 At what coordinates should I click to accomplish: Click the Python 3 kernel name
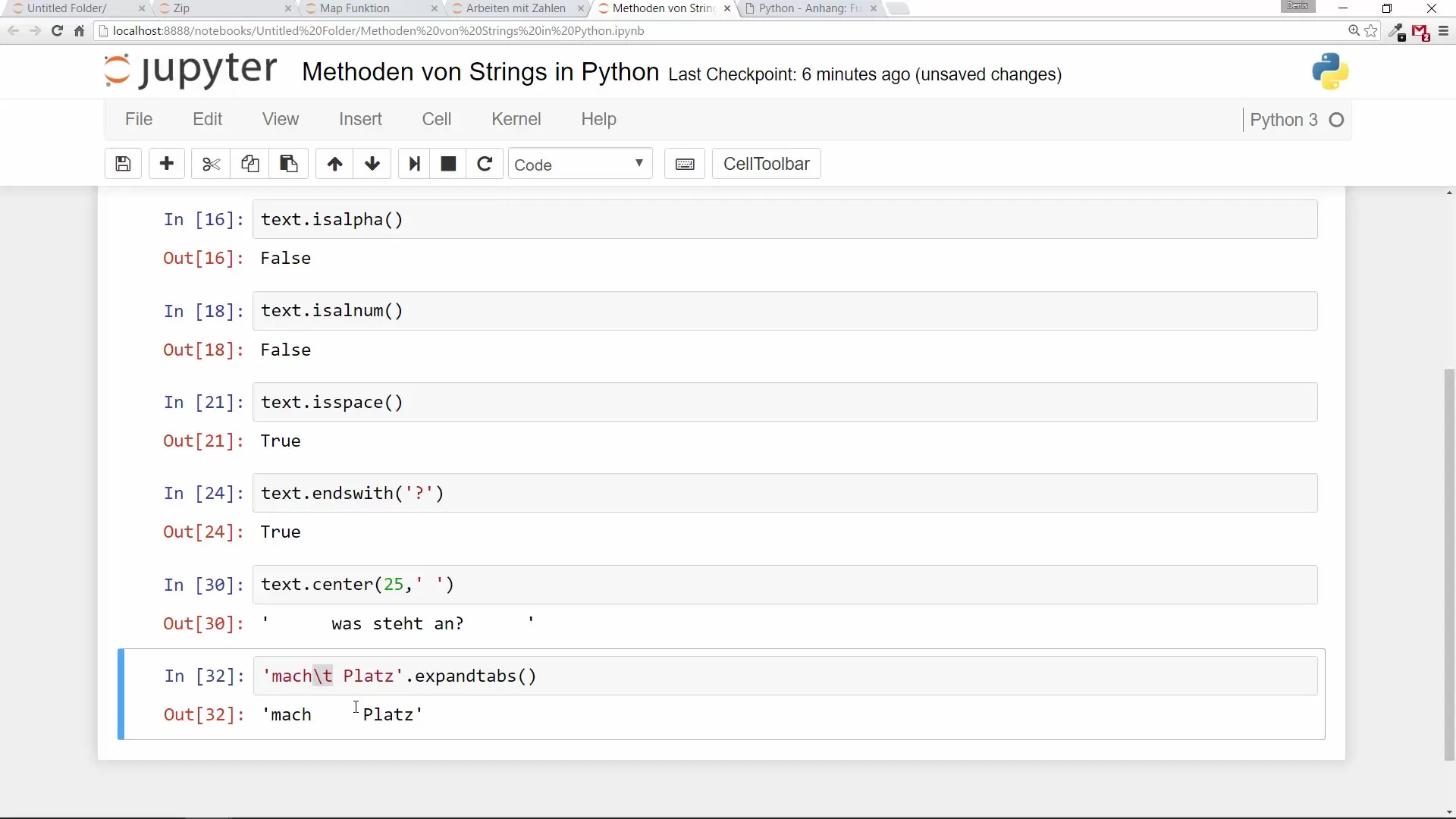pos(1283,120)
